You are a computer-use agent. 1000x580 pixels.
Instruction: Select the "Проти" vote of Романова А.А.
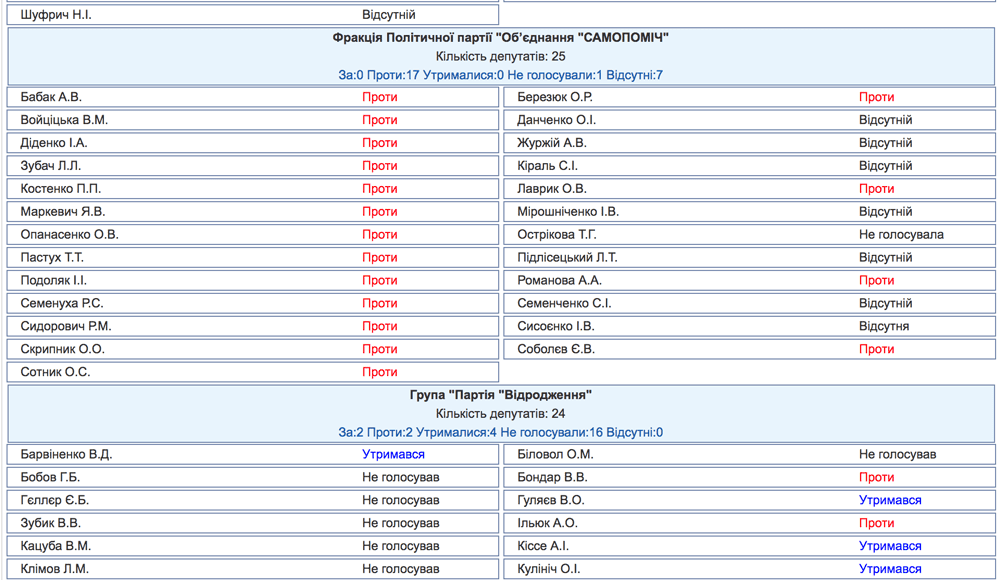(x=876, y=281)
